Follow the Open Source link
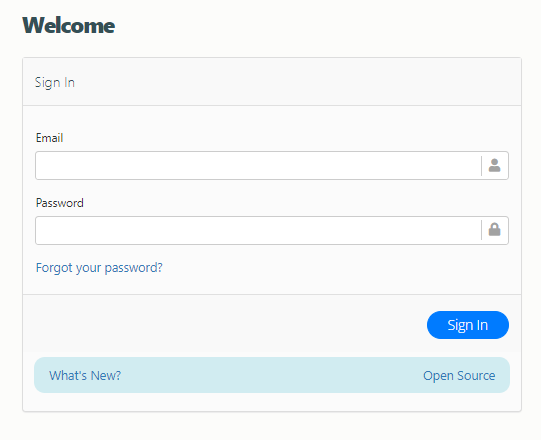 pyautogui.click(x=459, y=375)
